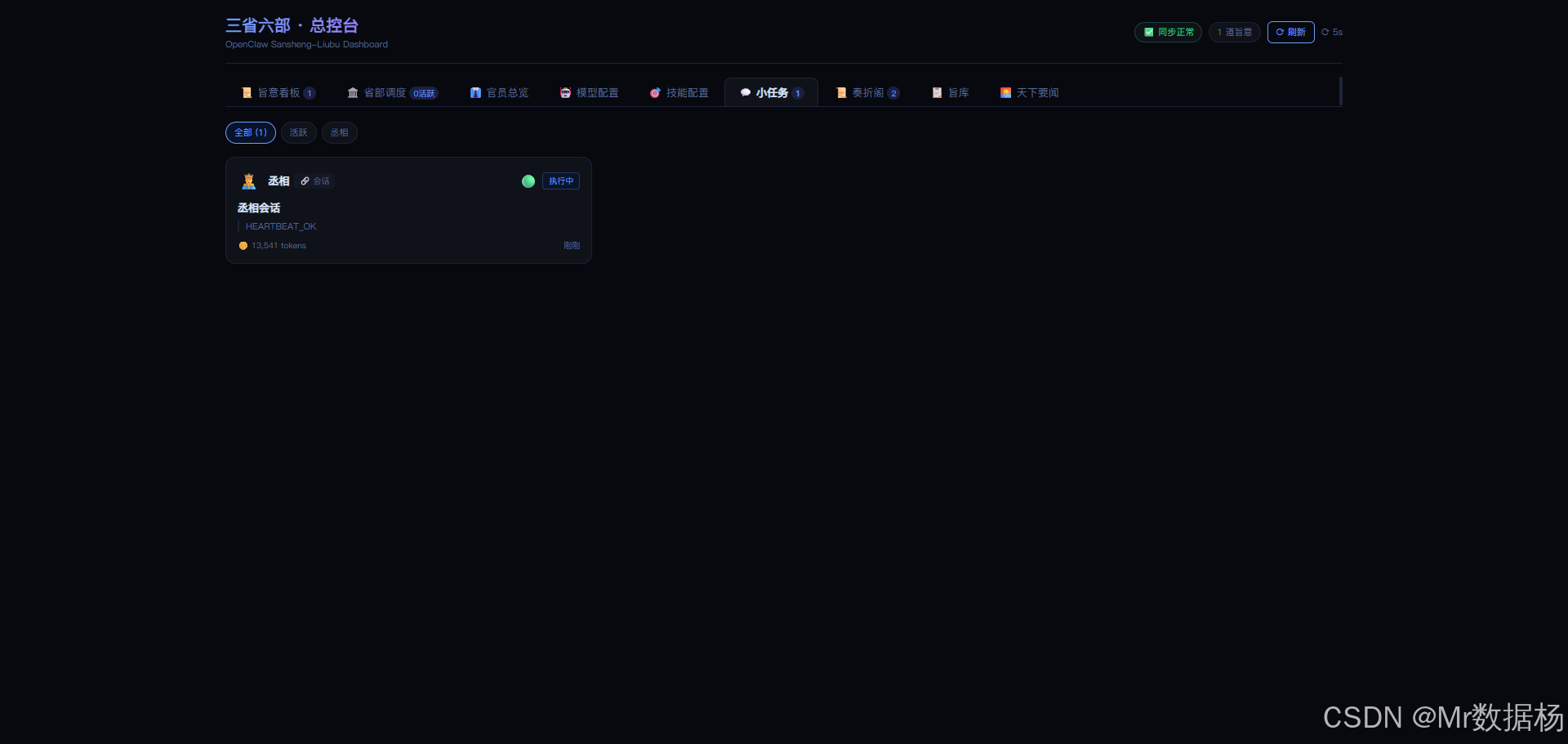Click the 三省六部 · 总控台 title
Image resolution: width=1568 pixels, height=744 pixels.
click(x=292, y=25)
